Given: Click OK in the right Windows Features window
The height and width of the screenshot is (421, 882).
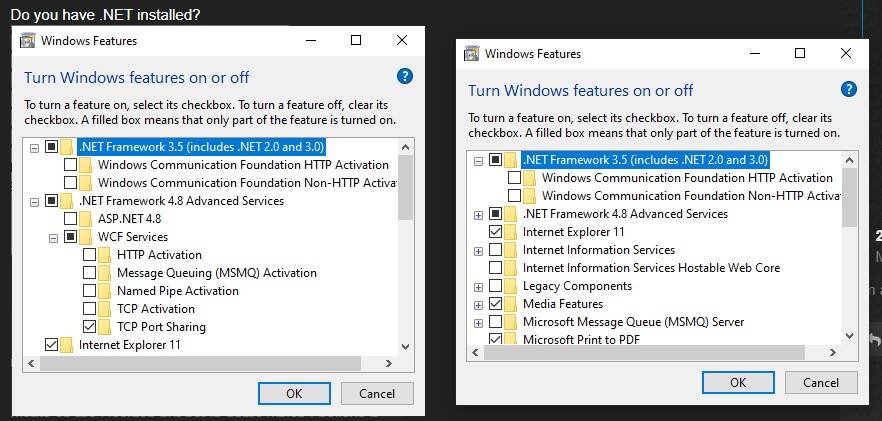Looking at the screenshot, I should (738, 383).
